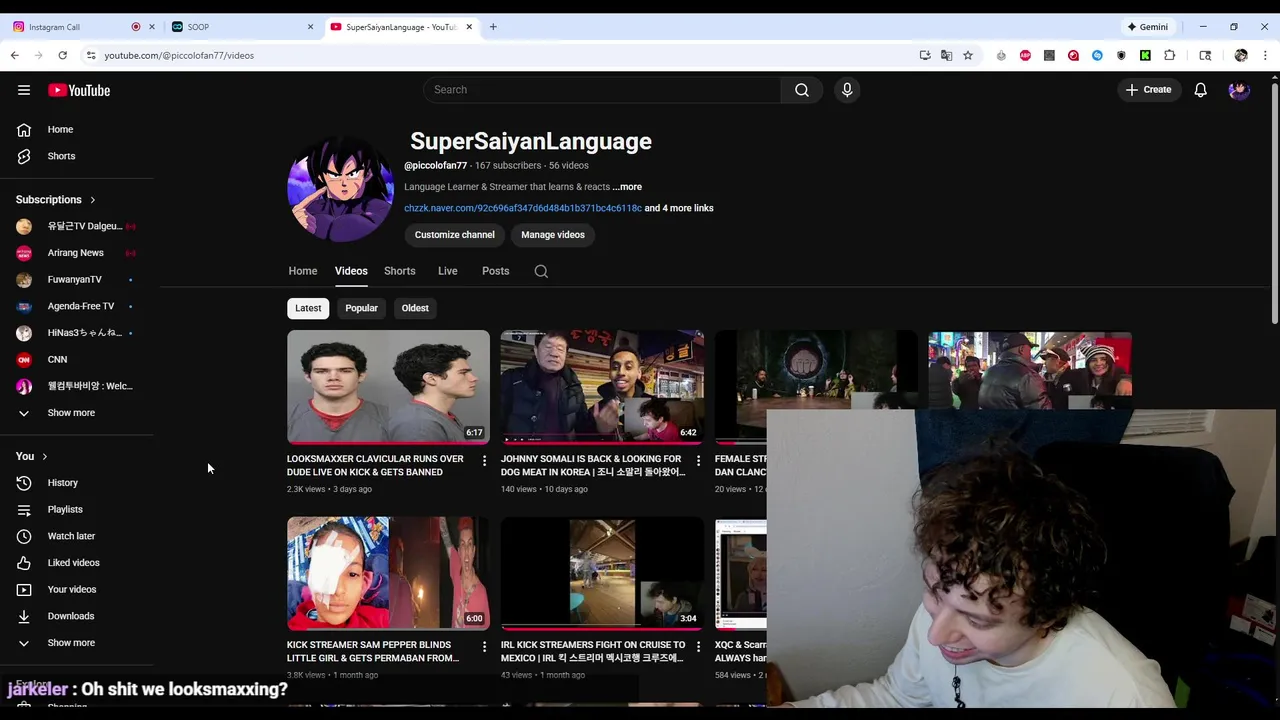Open options menu for Looksmaxxer Clavicular video
Viewport: 1280px width, 720px height.
click(x=484, y=461)
